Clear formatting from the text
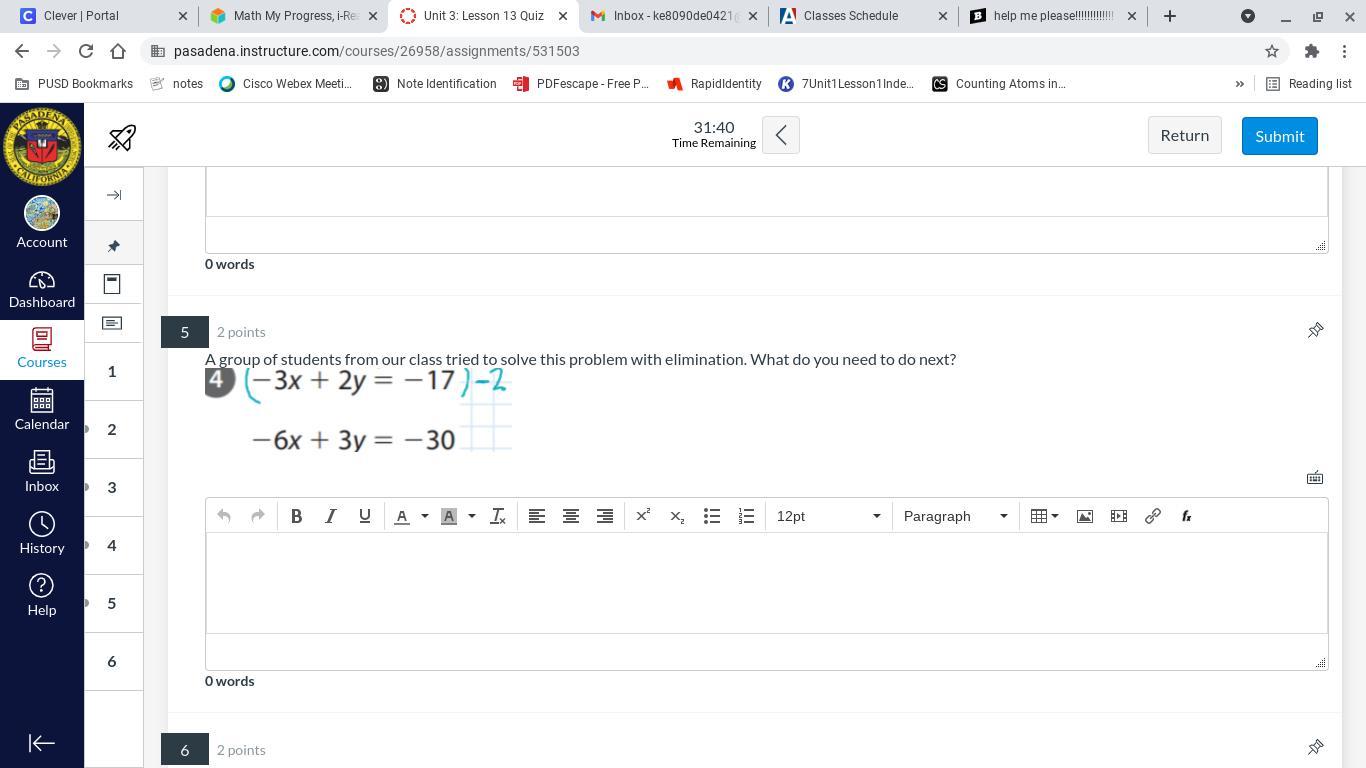 [x=497, y=516]
